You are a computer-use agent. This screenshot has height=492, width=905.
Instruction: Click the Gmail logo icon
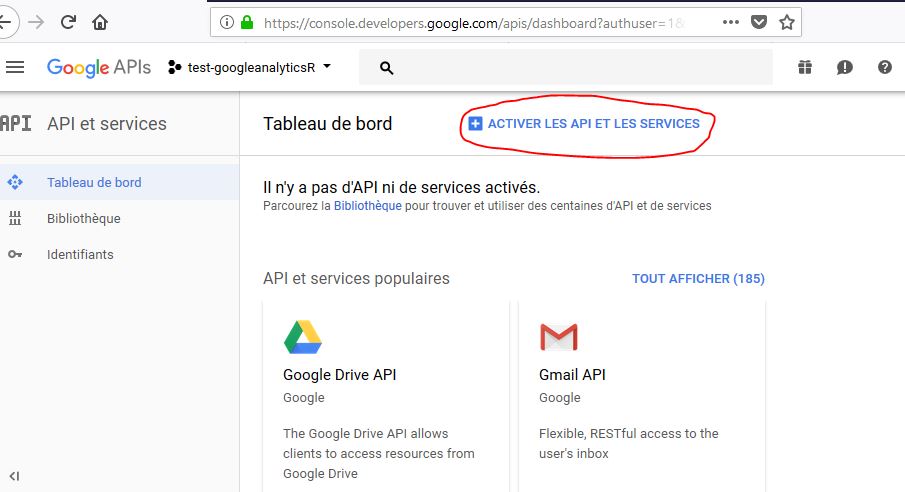click(x=559, y=337)
